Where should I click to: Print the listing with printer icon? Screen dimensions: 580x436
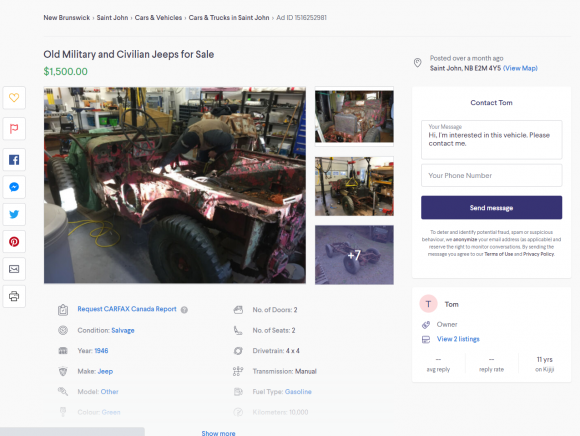[x=14, y=296]
